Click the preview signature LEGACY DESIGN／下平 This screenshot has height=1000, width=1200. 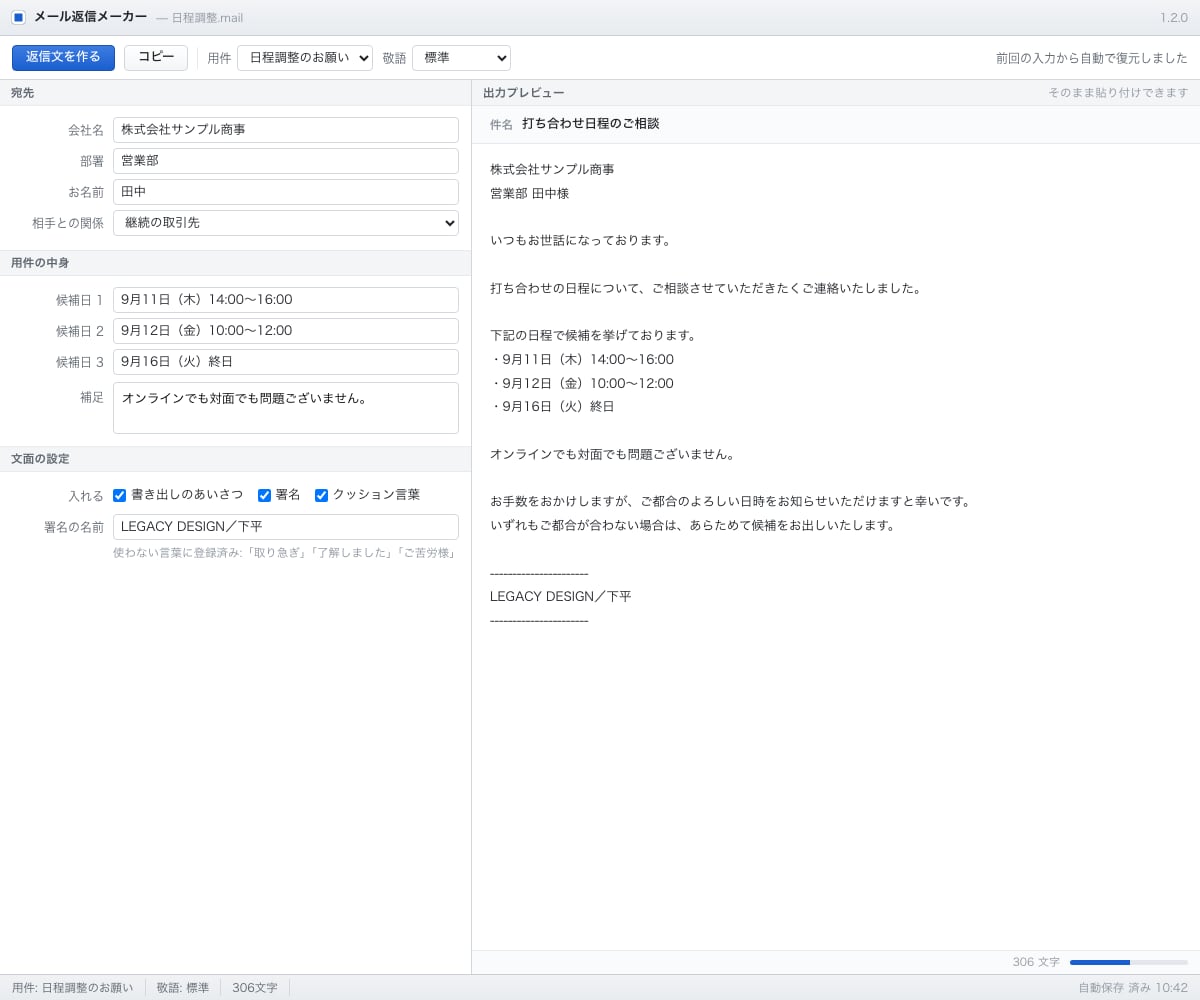click(x=561, y=597)
